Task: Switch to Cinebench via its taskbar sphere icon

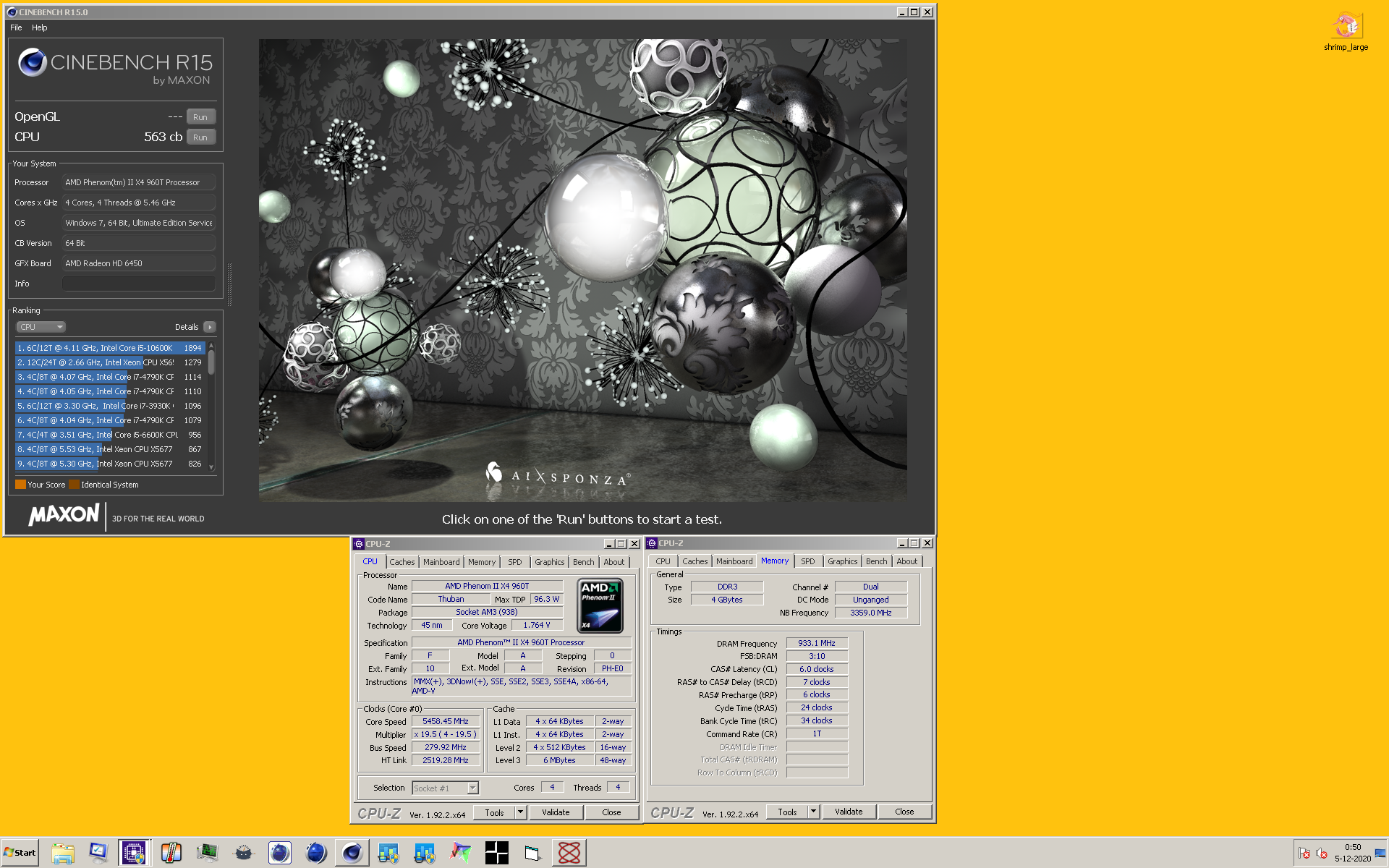Action: (352, 853)
